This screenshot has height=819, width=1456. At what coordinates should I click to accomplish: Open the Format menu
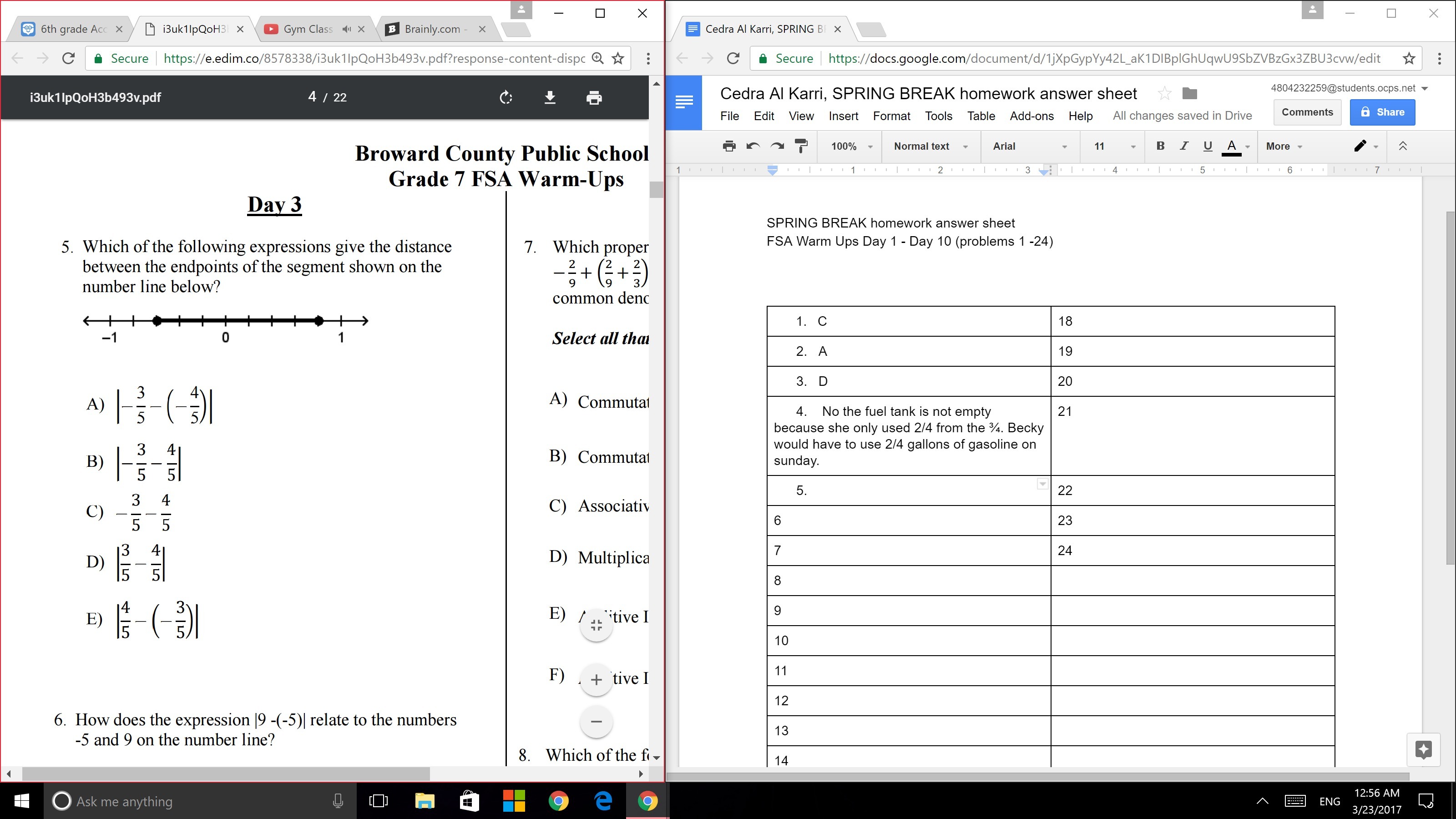[891, 116]
